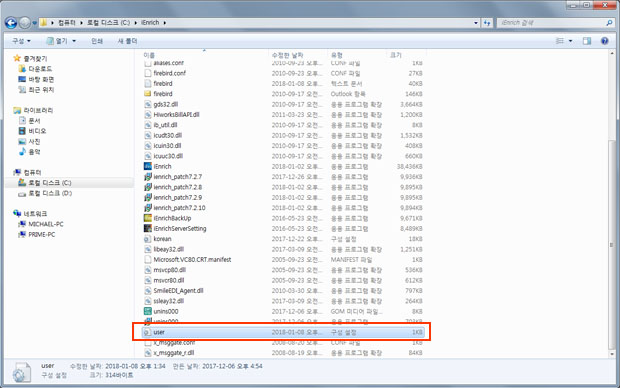Image resolution: width=620 pixels, height=388 pixels.
Task: Expand breadcrumb arrow after Computer (컴퓨터)
Action: click(x=81, y=23)
